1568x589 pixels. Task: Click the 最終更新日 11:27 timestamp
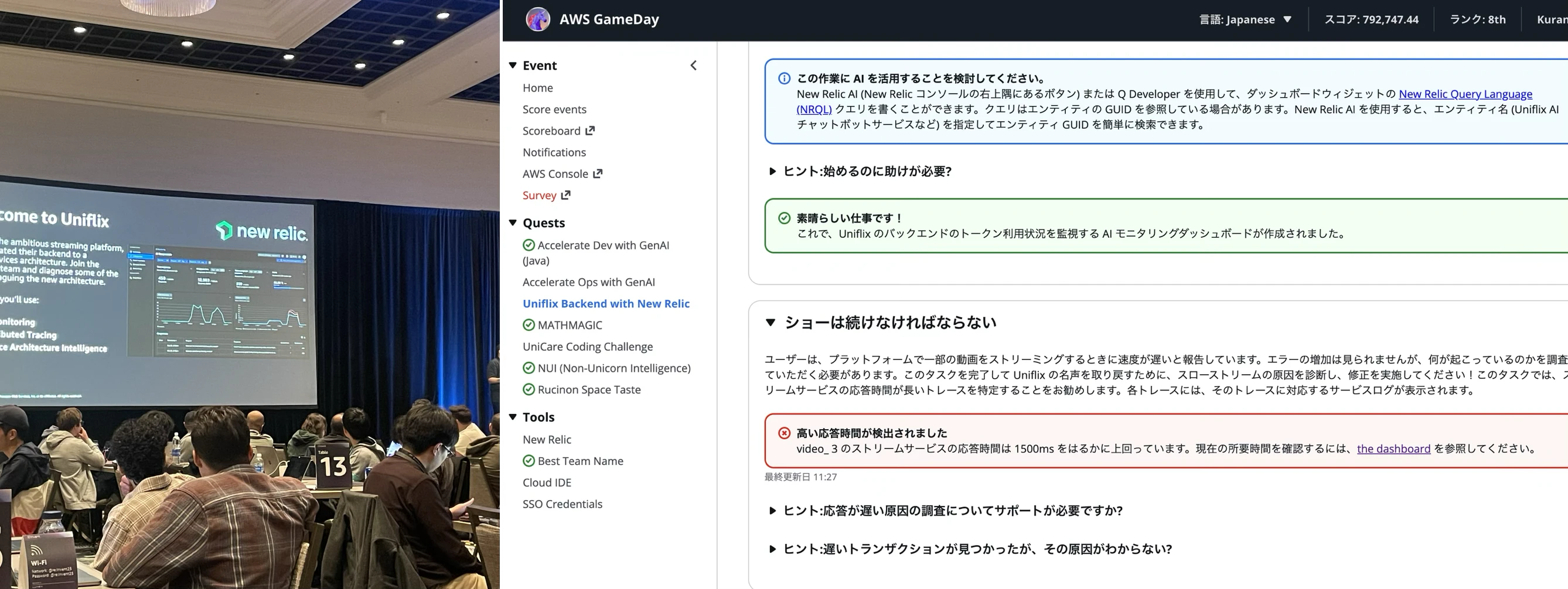[x=800, y=477]
